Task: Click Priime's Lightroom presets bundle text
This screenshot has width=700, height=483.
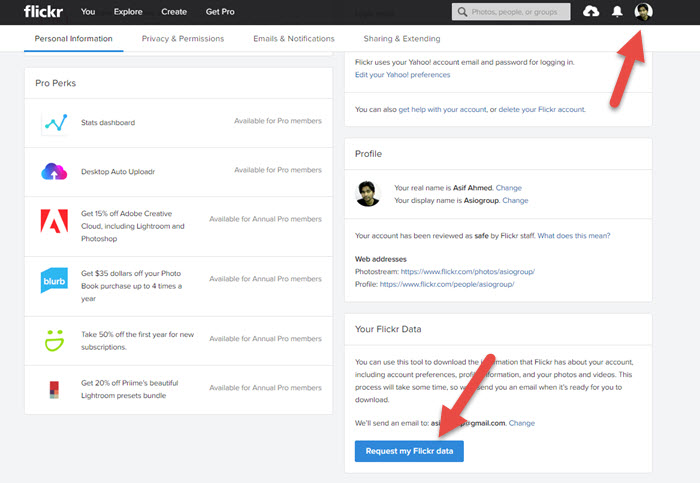Action: click(129, 389)
